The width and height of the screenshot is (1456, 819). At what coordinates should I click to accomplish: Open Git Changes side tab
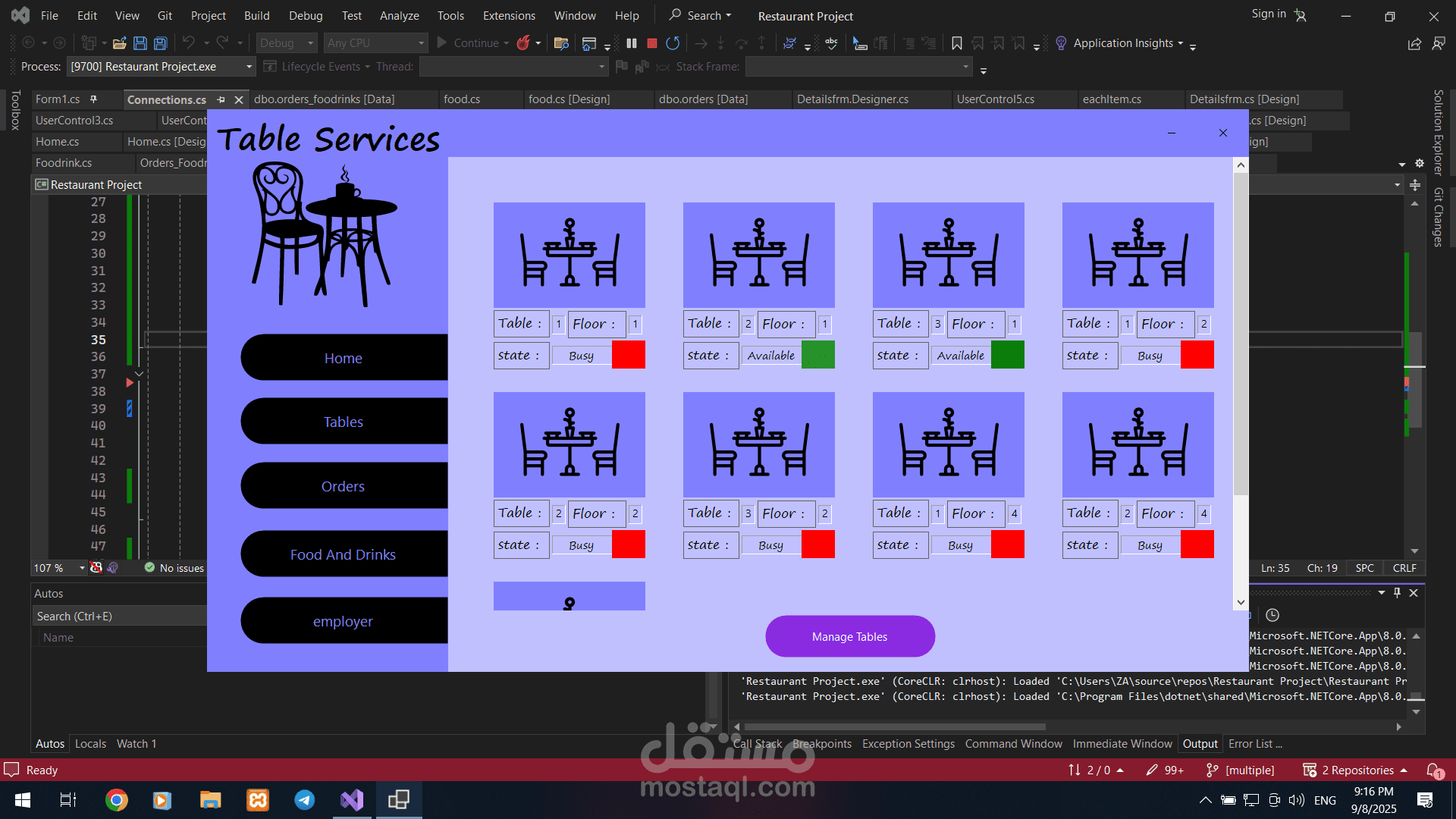pos(1438,218)
